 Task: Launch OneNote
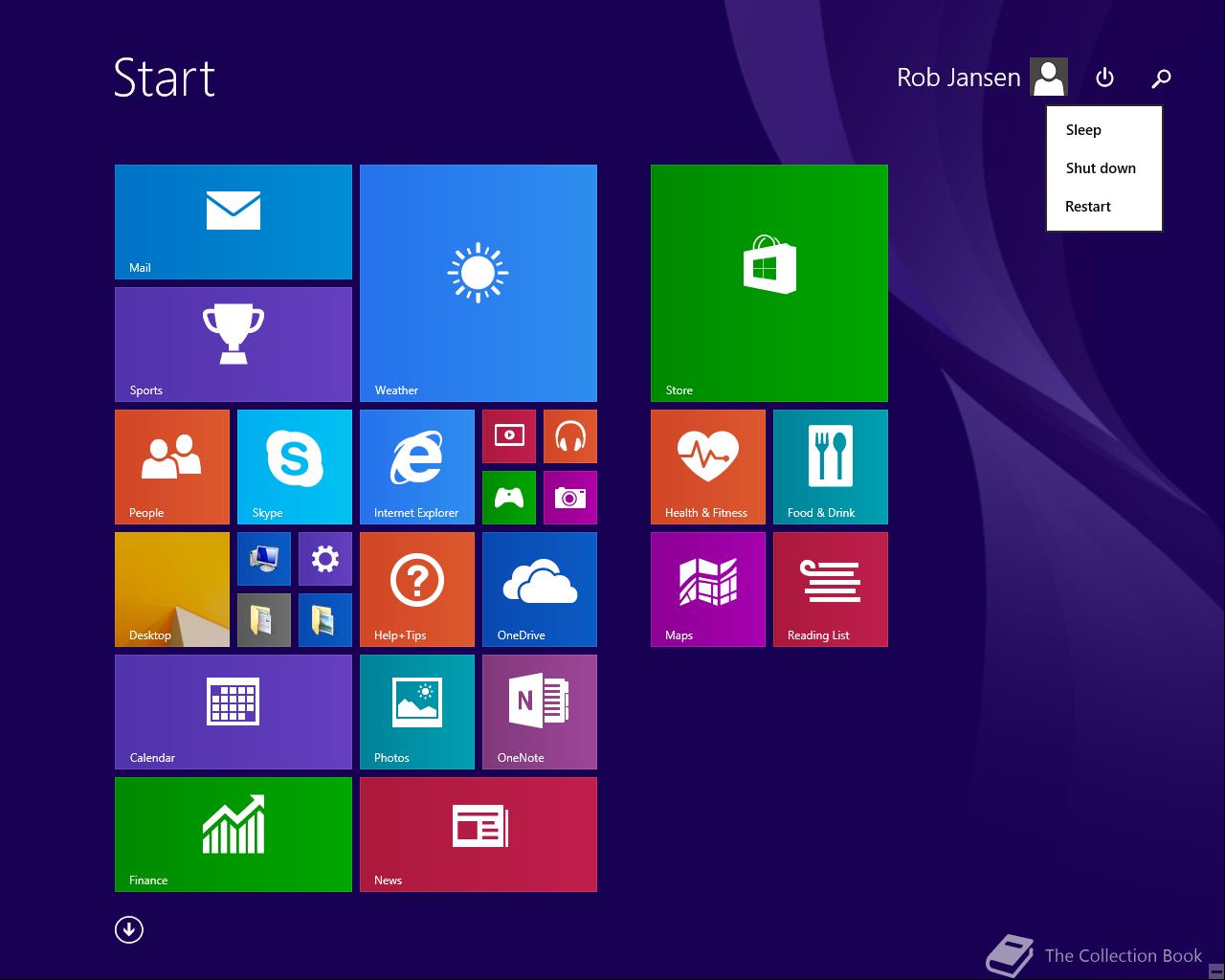point(539,711)
